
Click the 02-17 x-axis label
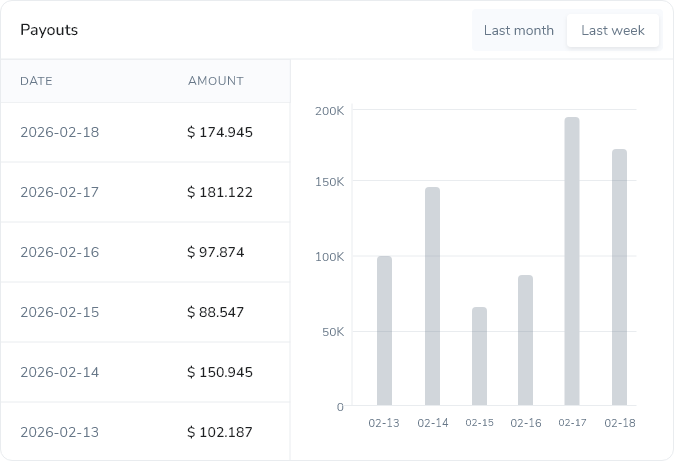point(572,423)
